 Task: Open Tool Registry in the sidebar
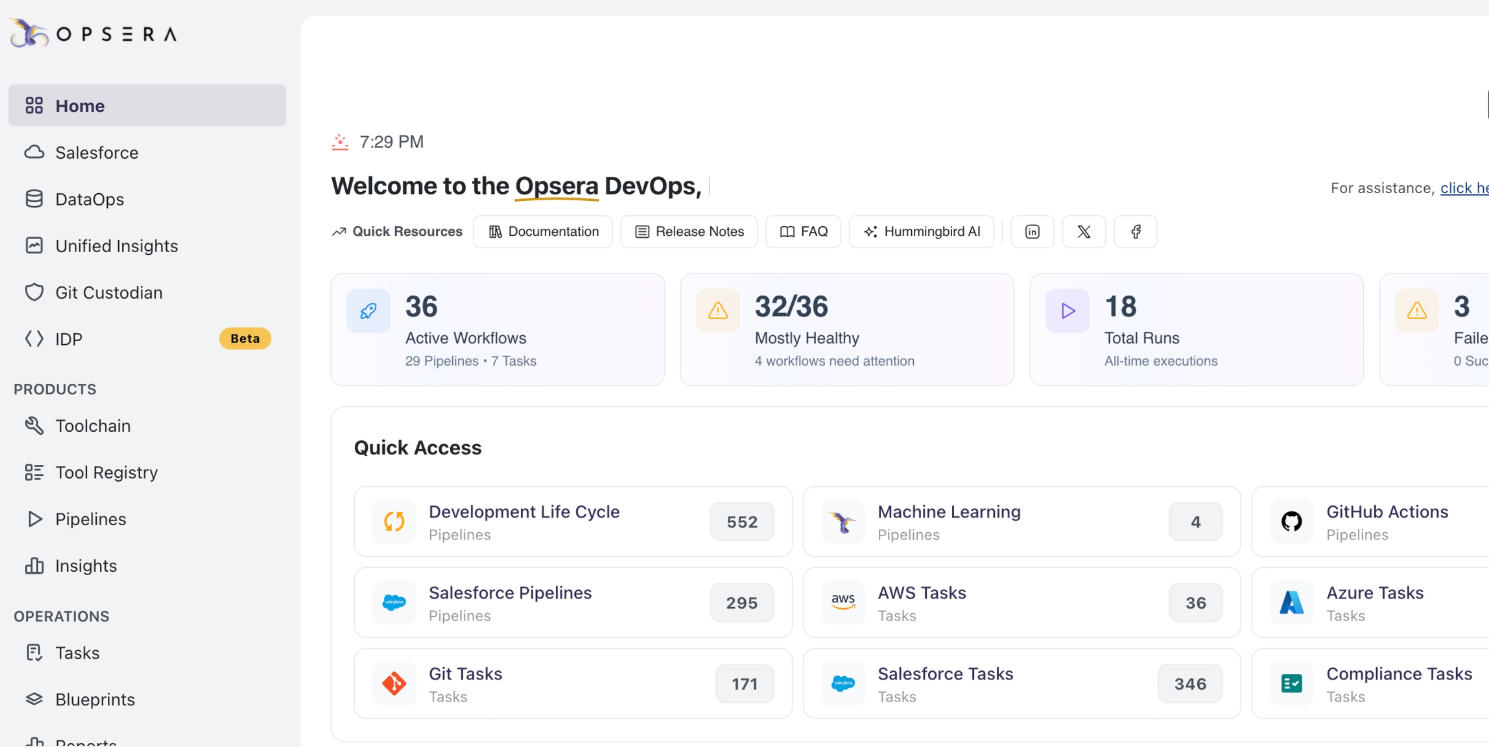click(106, 473)
